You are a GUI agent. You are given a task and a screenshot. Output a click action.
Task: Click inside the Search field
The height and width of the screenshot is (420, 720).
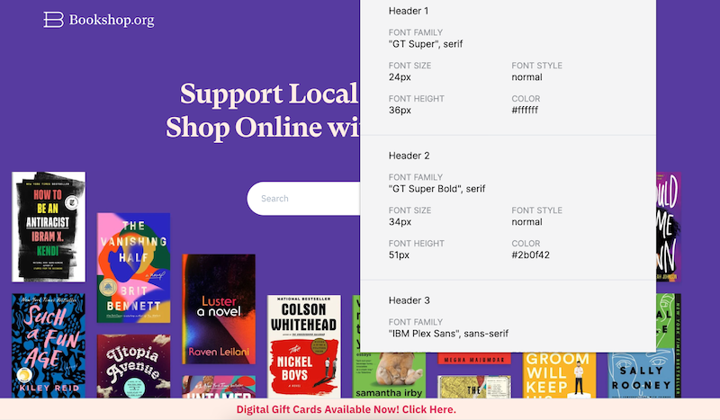[304, 198]
